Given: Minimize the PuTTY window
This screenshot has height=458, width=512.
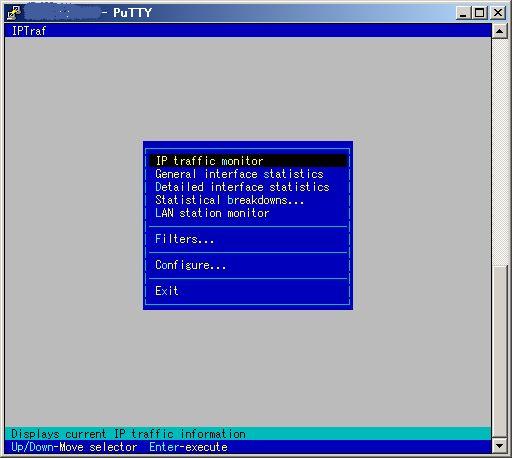Looking at the screenshot, I should coord(463,13).
